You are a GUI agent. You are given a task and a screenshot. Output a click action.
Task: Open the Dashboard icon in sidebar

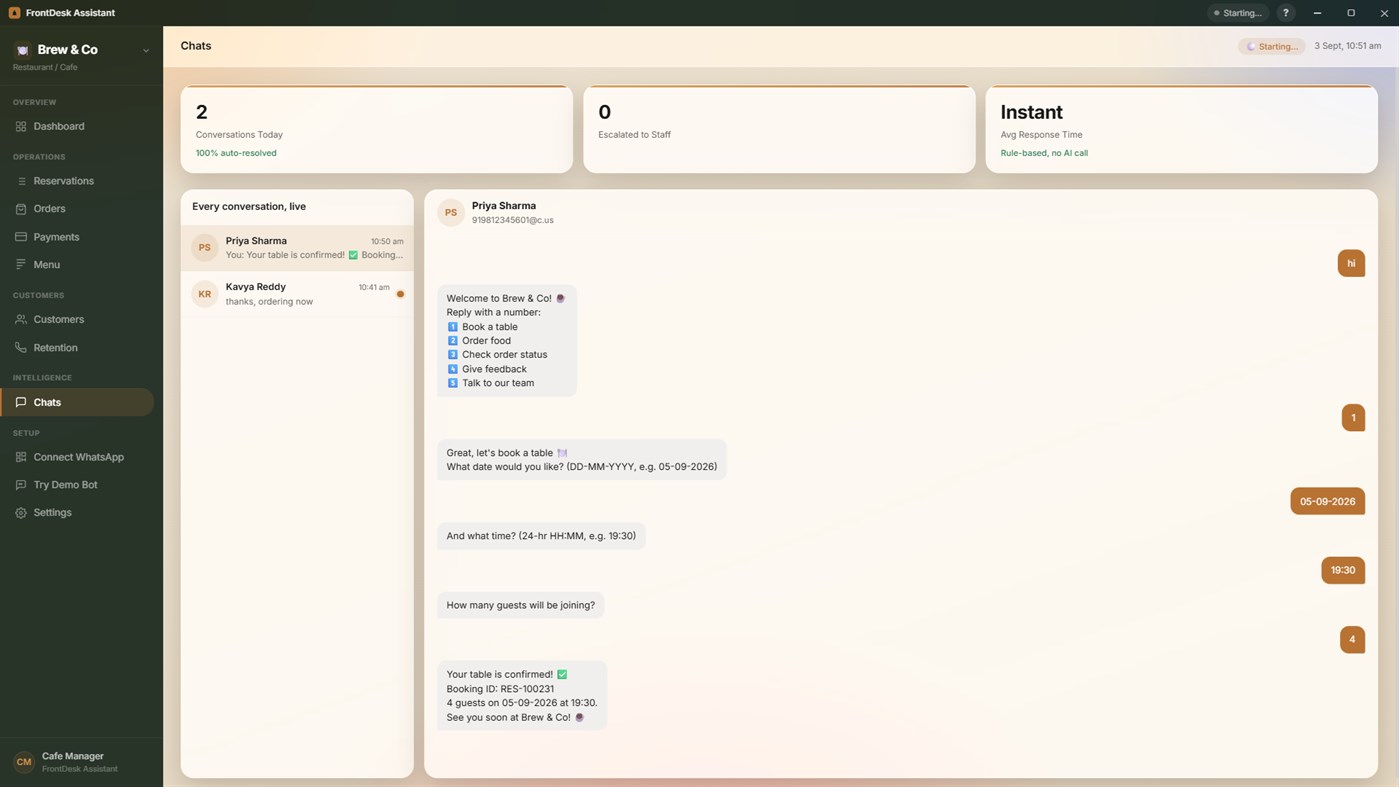tap(21, 126)
